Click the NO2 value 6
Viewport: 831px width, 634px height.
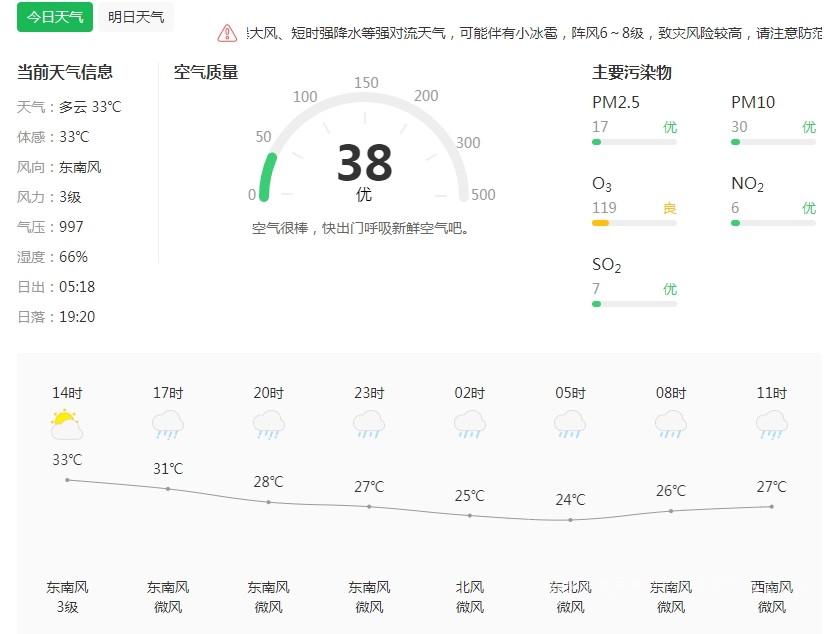735,208
